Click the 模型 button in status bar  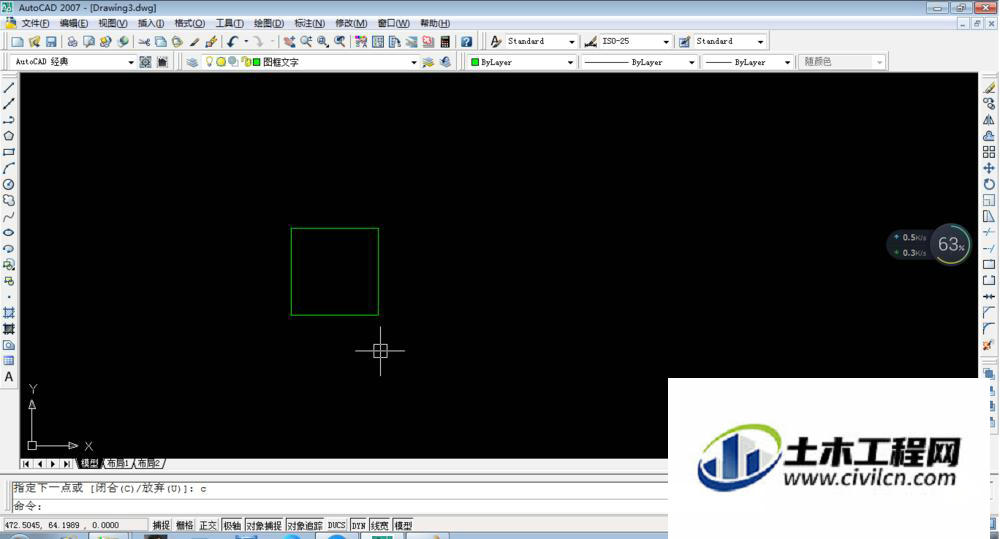point(403,525)
